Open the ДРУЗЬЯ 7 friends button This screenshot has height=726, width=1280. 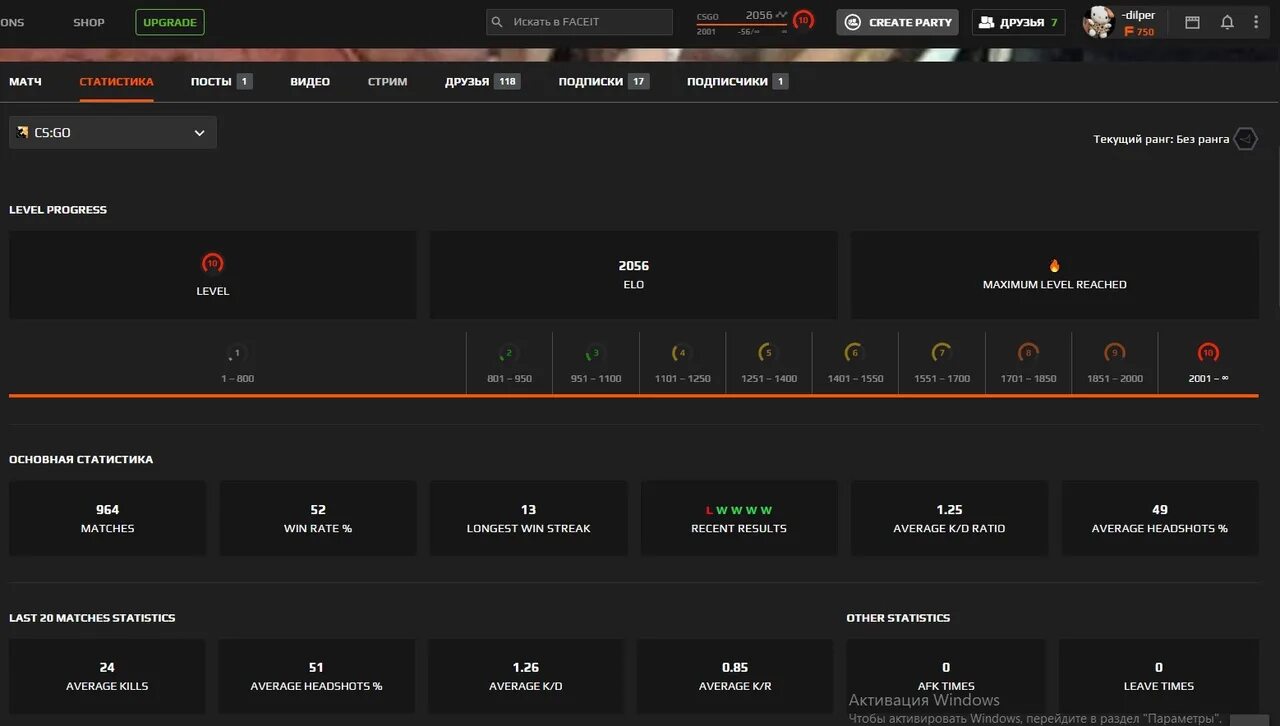[x=1018, y=22]
